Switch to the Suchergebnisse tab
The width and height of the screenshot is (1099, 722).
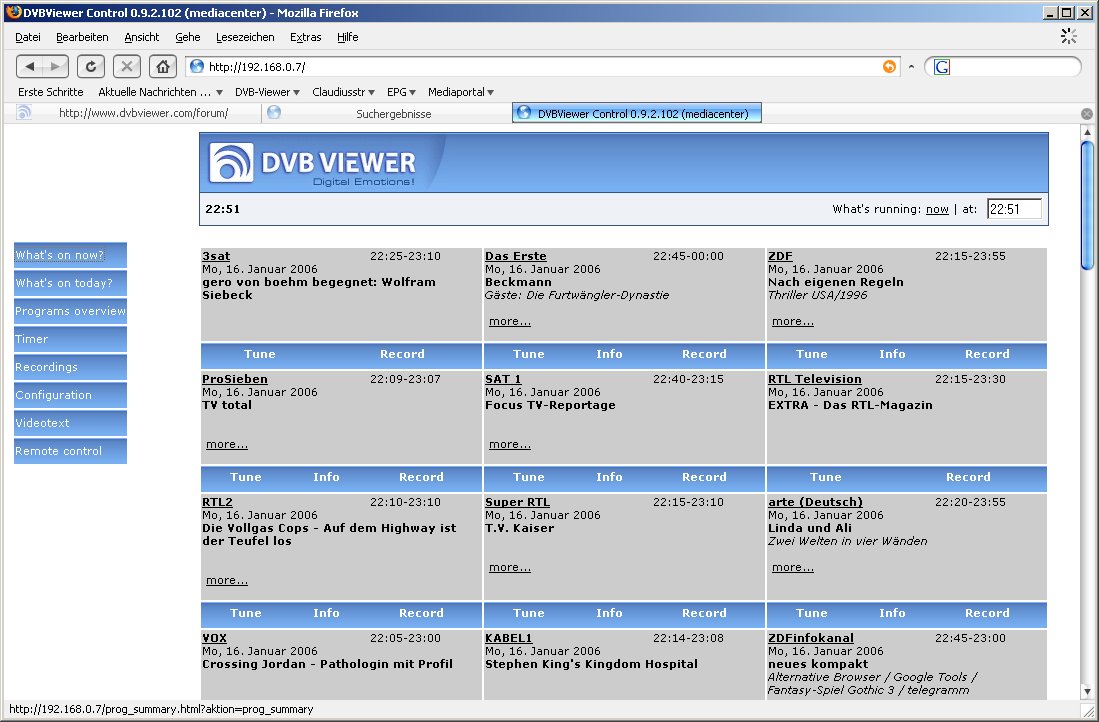pos(386,113)
